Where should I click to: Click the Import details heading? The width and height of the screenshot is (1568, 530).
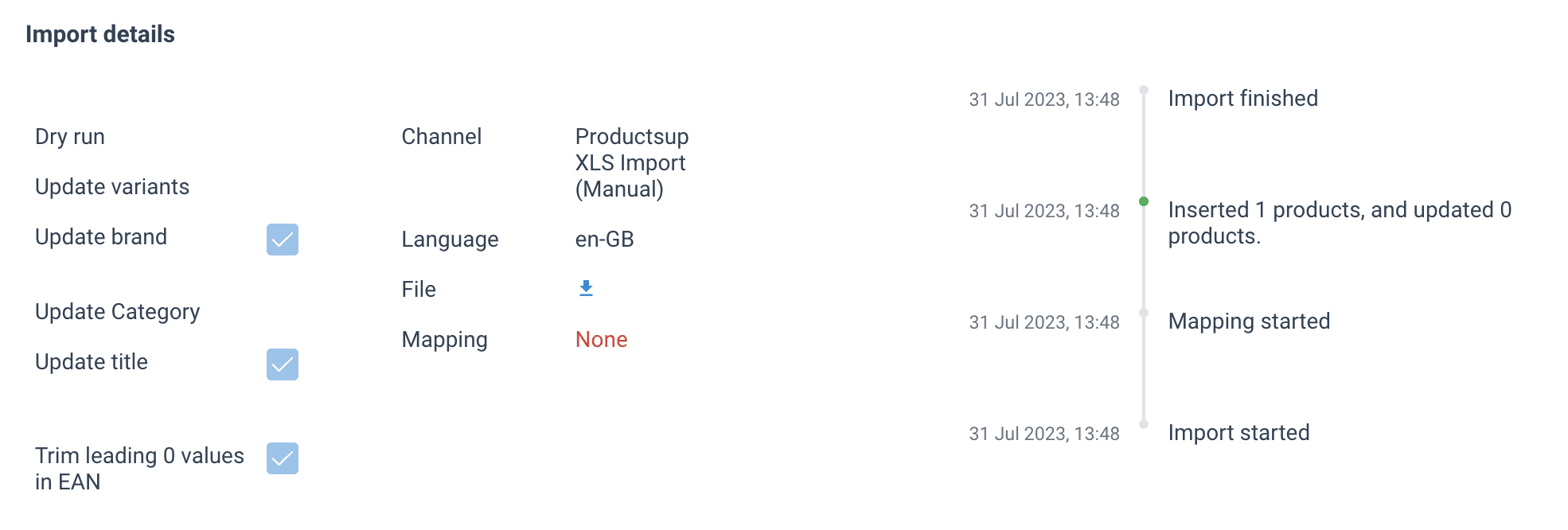point(100,34)
